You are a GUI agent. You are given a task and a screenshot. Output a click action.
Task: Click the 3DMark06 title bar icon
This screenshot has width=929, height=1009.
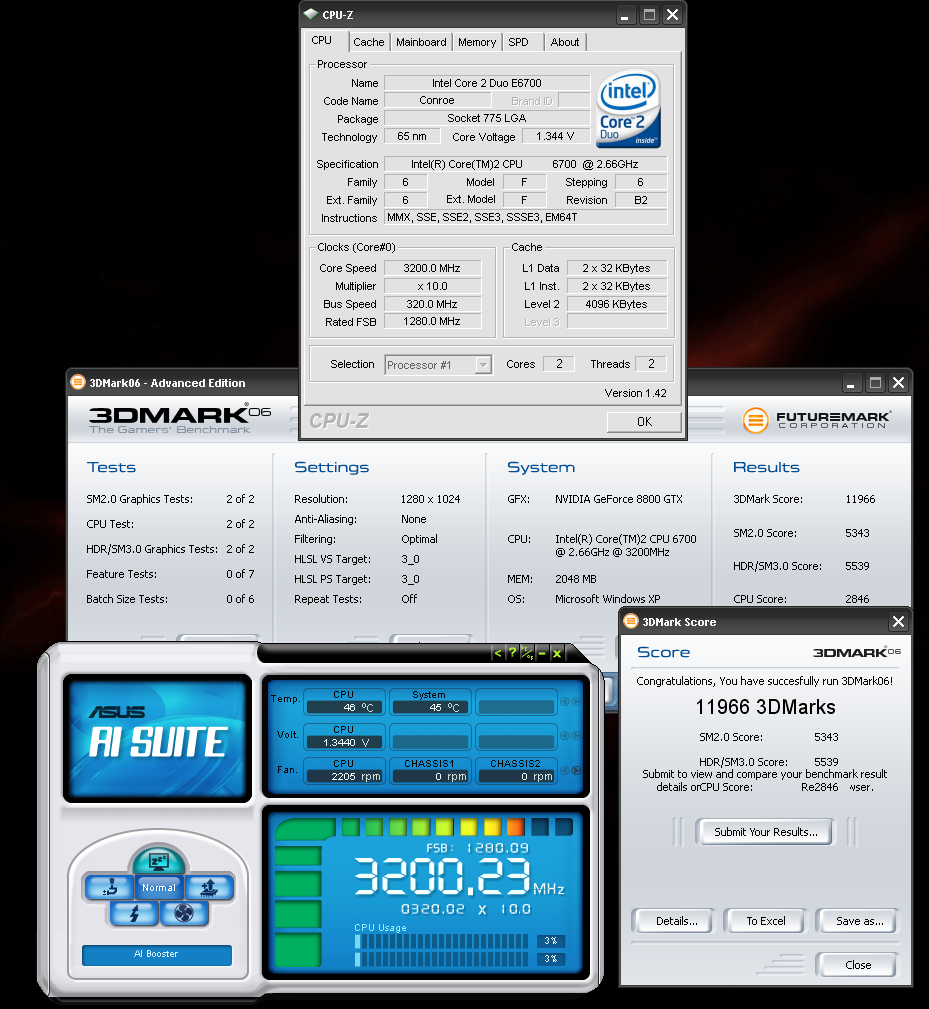click(77, 382)
